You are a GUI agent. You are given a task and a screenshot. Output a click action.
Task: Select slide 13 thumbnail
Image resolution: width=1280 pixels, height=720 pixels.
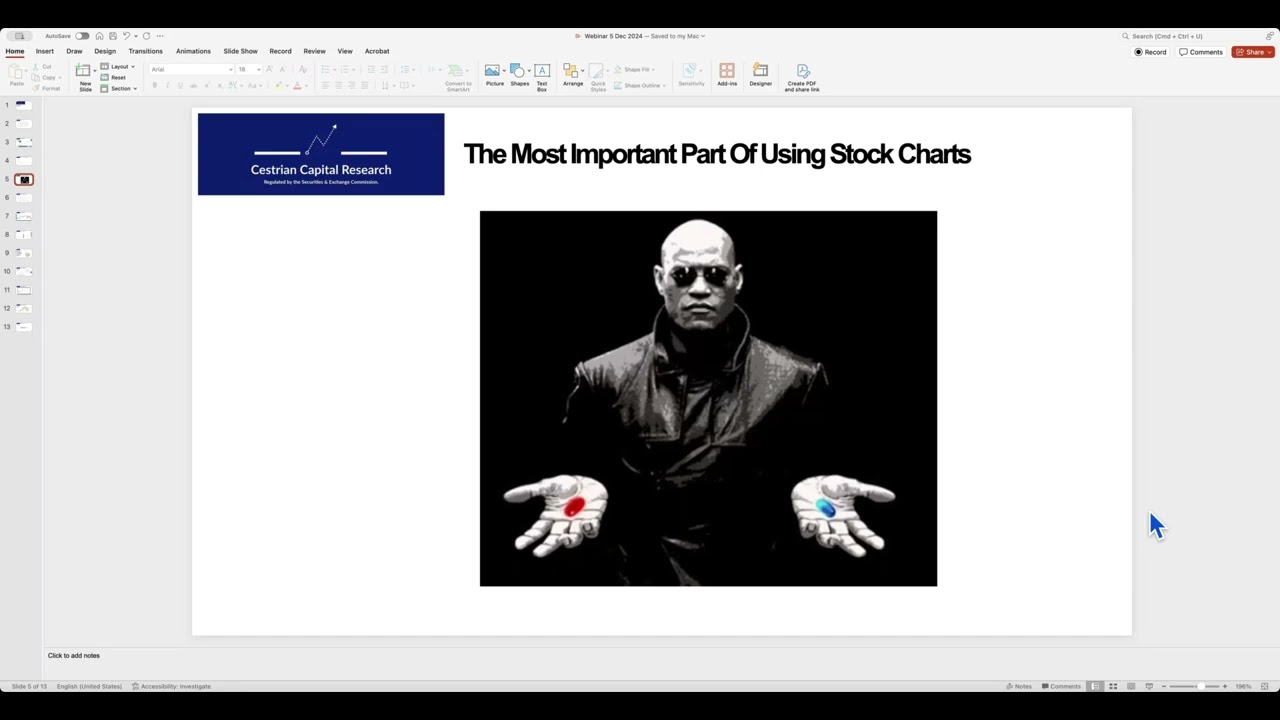24,327
